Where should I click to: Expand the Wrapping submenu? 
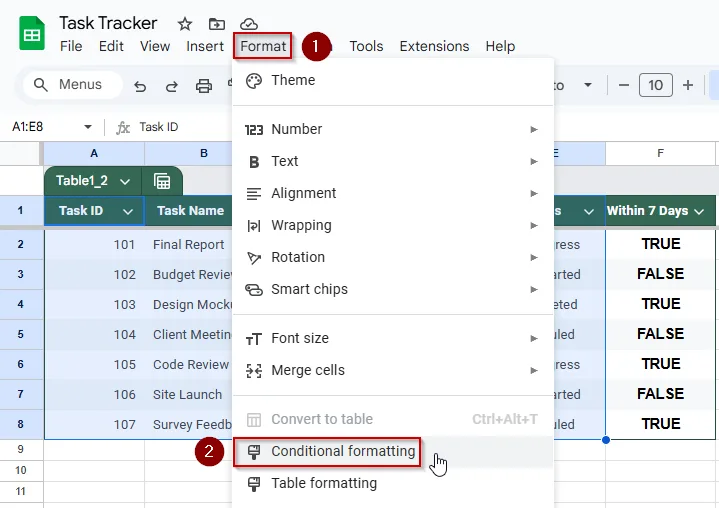pyautogui.click(x=393, y=226)
